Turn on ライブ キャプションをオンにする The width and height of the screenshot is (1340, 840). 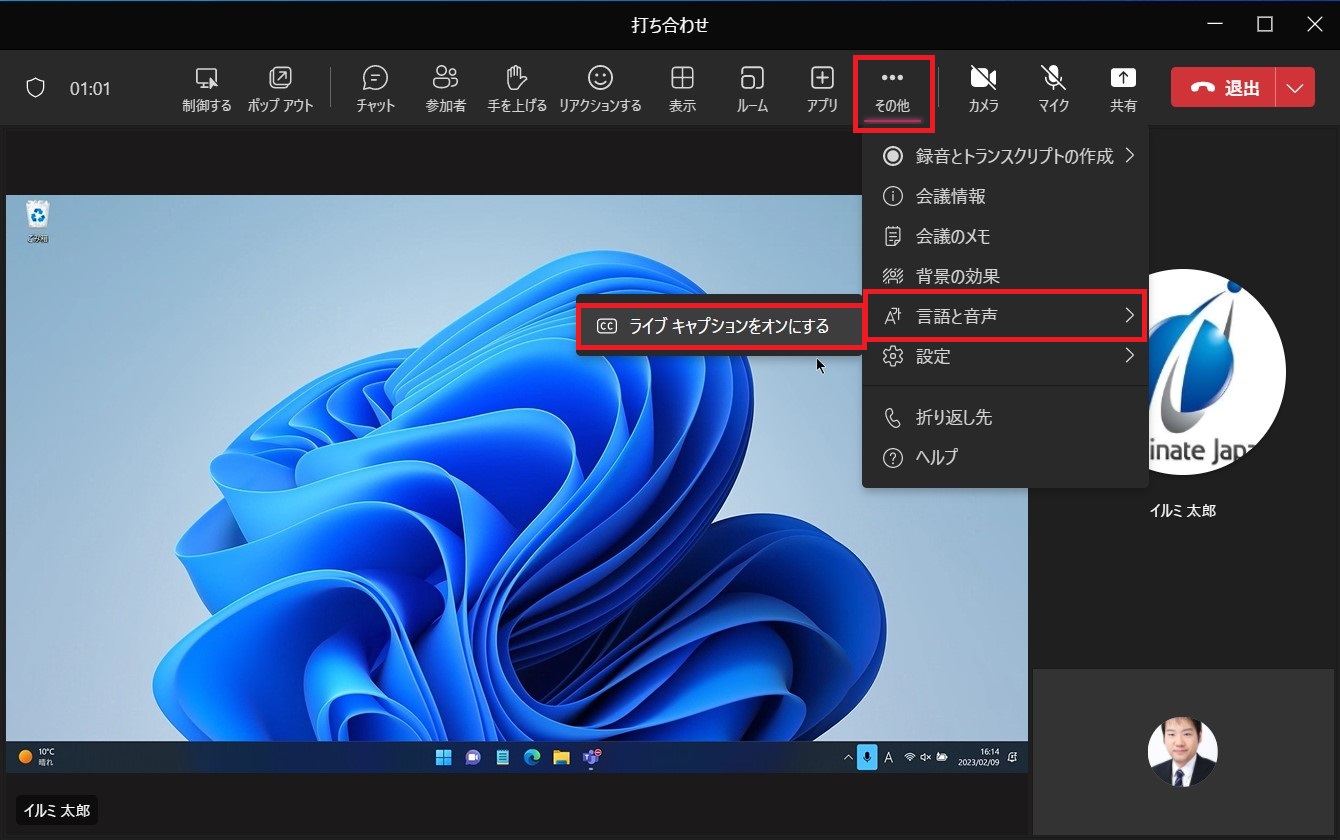(x=719, y=326)
